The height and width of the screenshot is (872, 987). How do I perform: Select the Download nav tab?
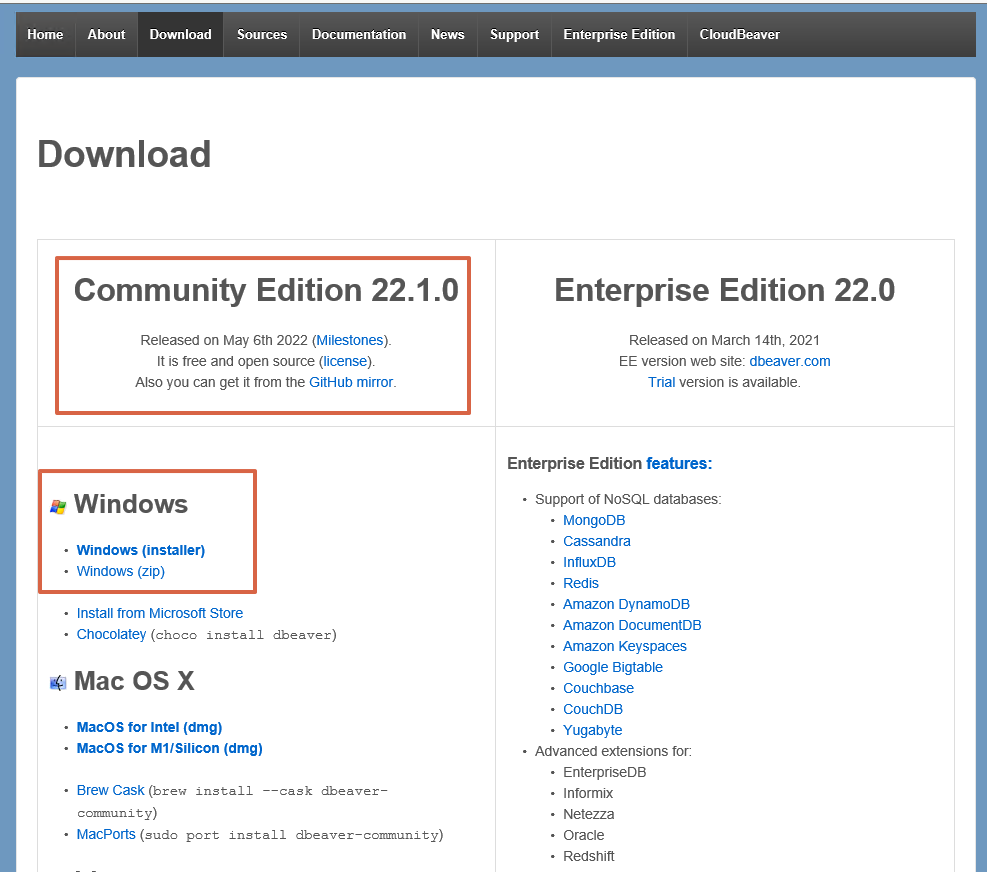181,35
